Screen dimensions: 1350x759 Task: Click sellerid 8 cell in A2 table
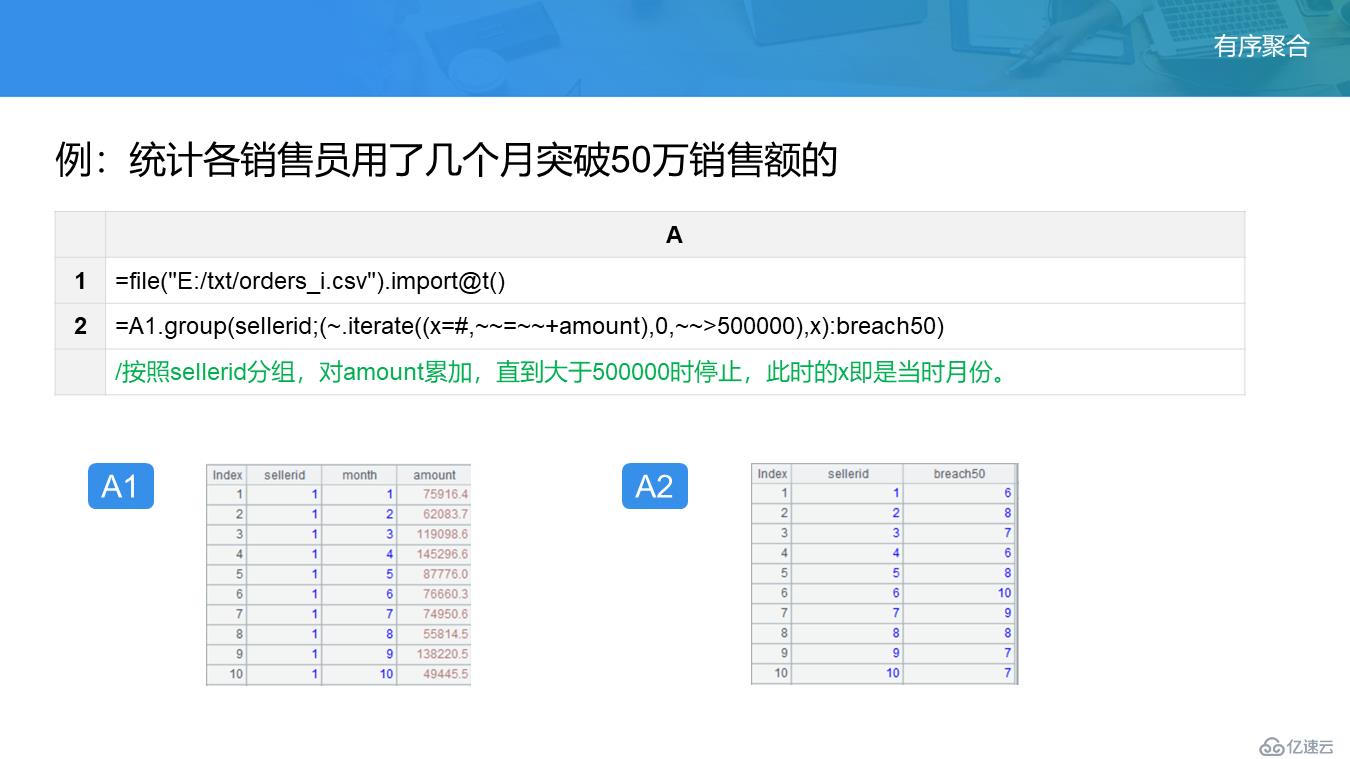click(x=848, y=633)
